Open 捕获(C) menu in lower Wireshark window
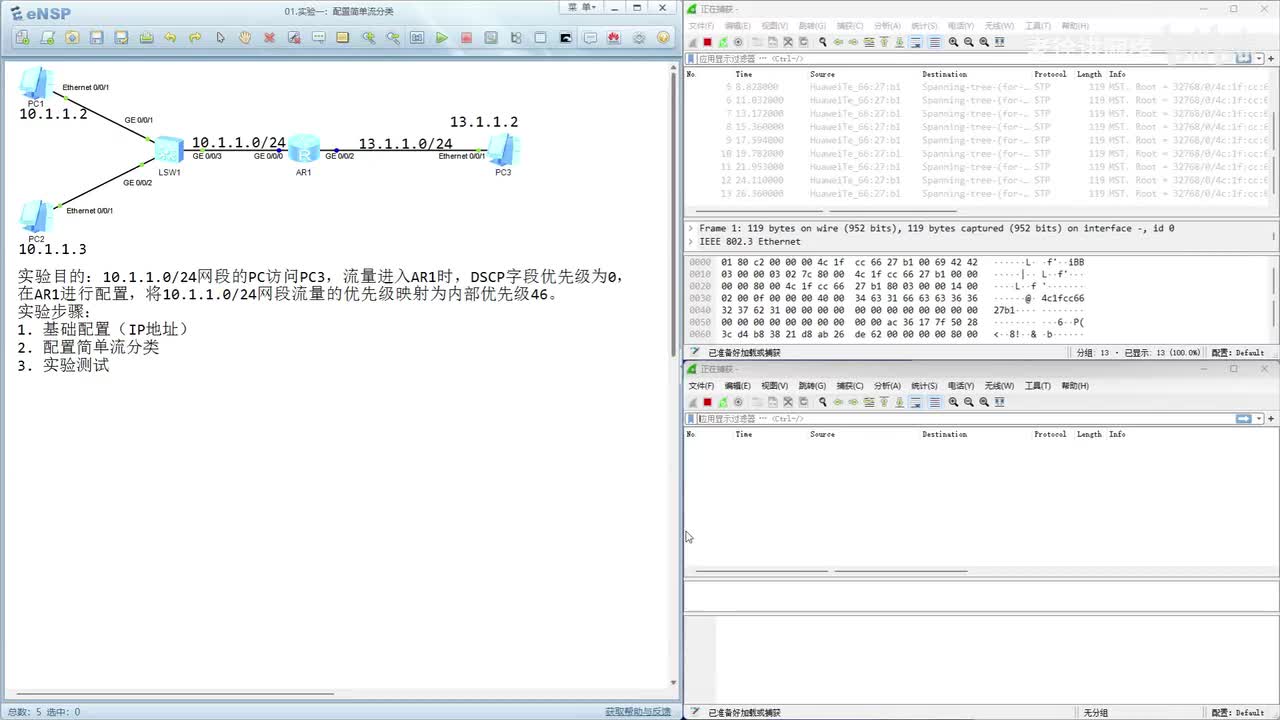Image resolution: width=1280 pixels, height=720 pixels. coord(850,386)
